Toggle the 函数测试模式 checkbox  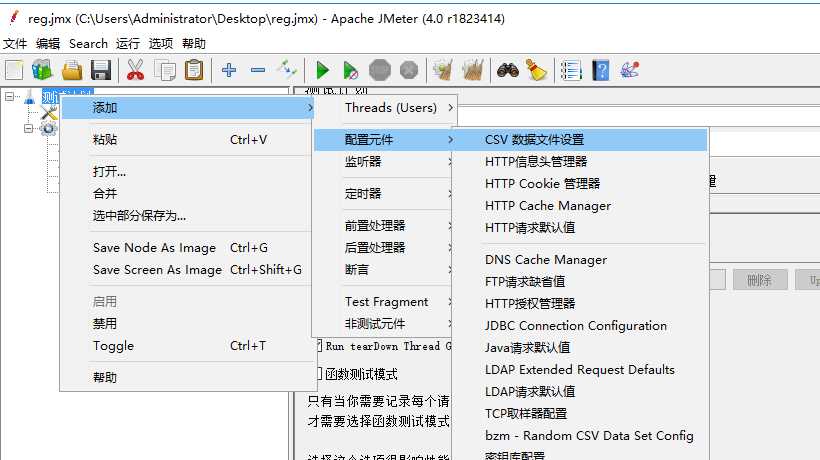[x=318, y=374]
